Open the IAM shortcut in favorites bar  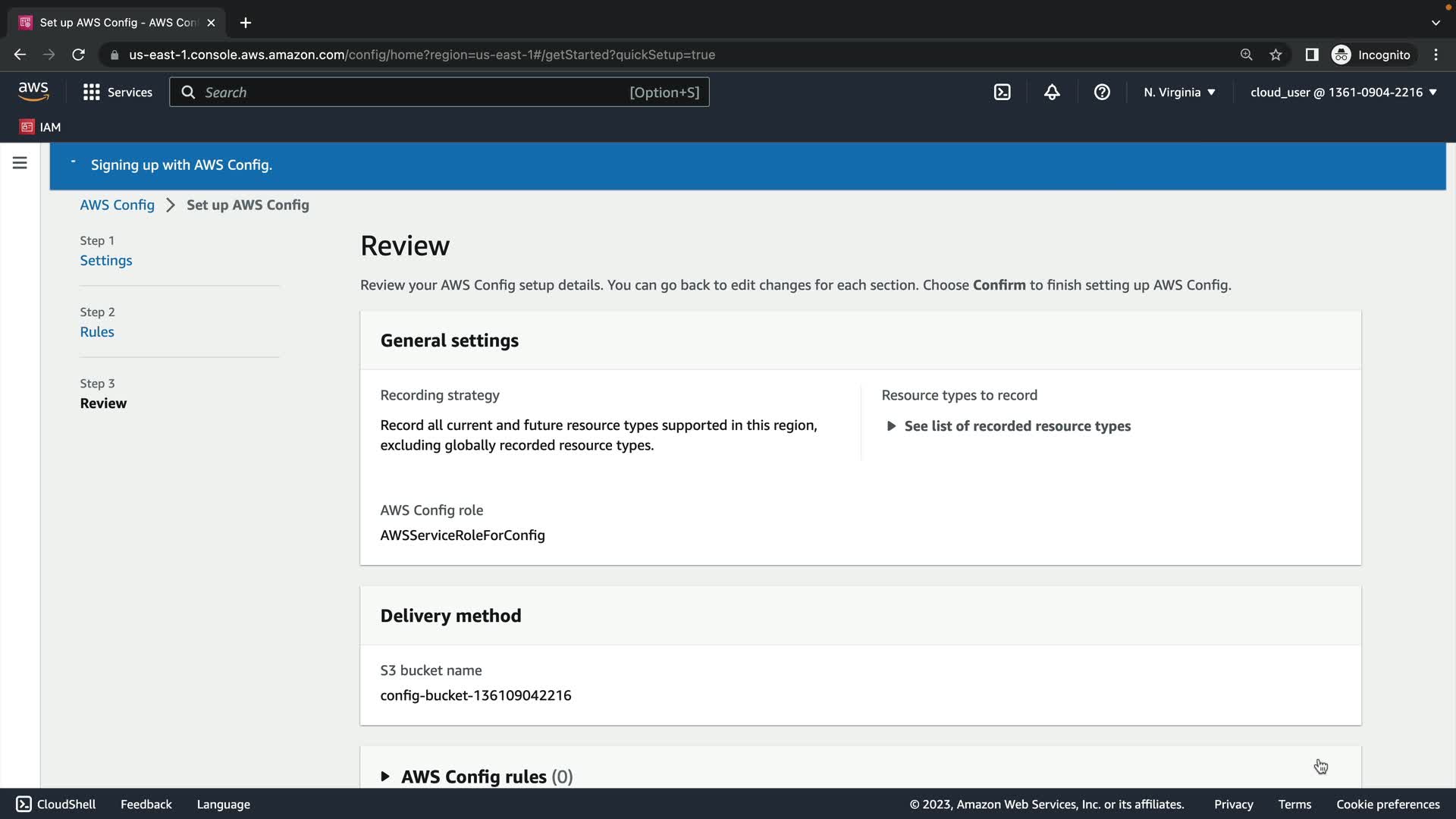(x=40, y=127)
